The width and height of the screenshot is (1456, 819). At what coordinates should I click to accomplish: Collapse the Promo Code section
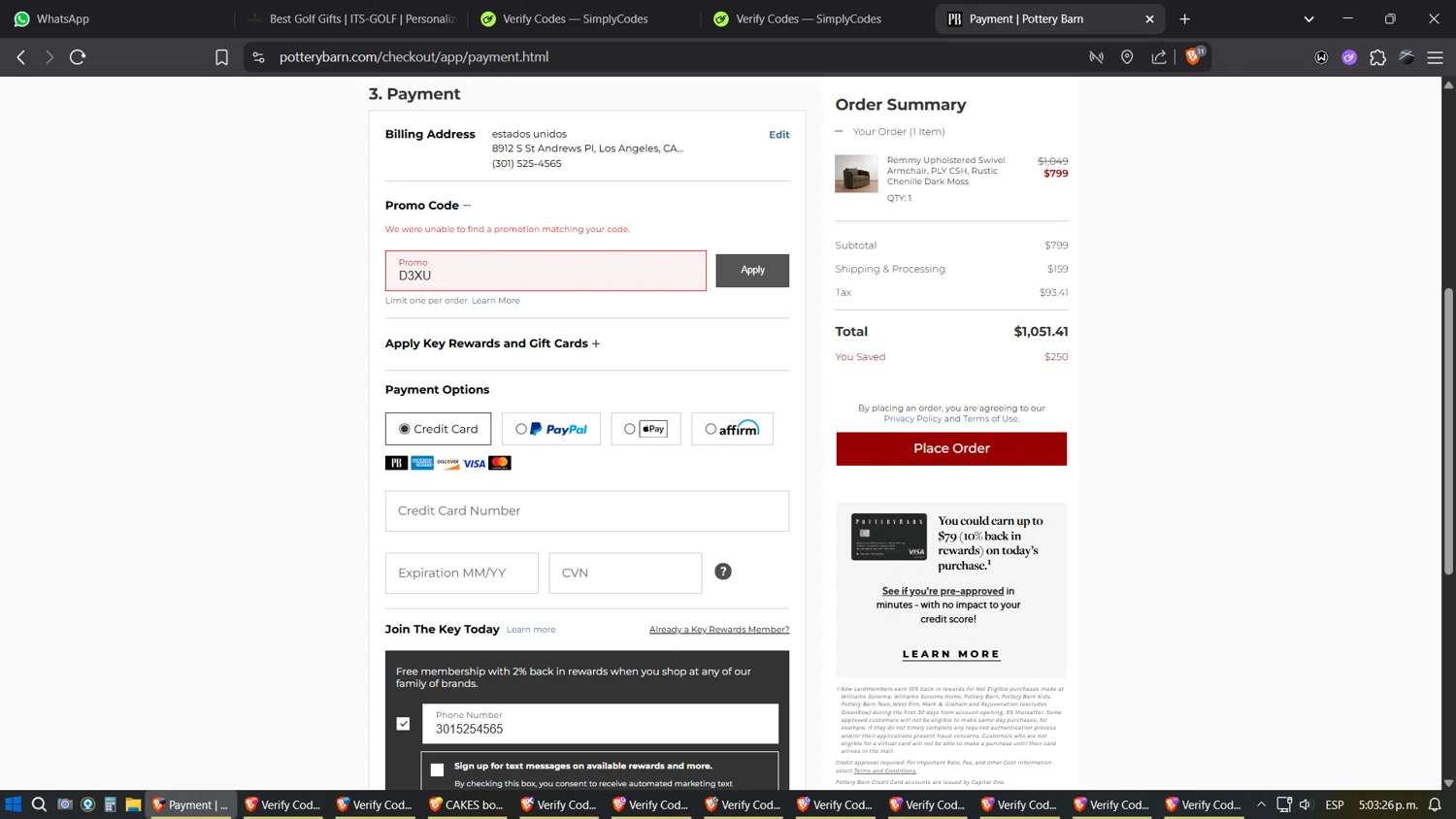(x=467, y=206)
